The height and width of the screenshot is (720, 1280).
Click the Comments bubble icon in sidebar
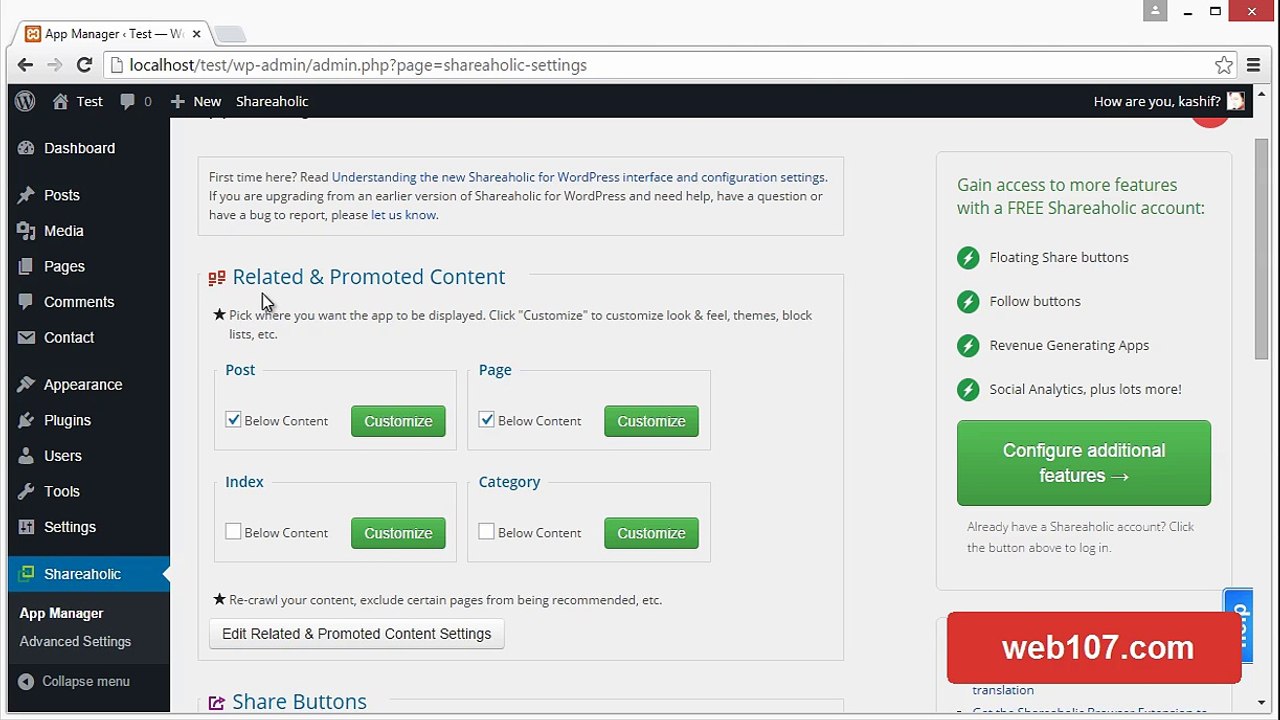(26, 302)
